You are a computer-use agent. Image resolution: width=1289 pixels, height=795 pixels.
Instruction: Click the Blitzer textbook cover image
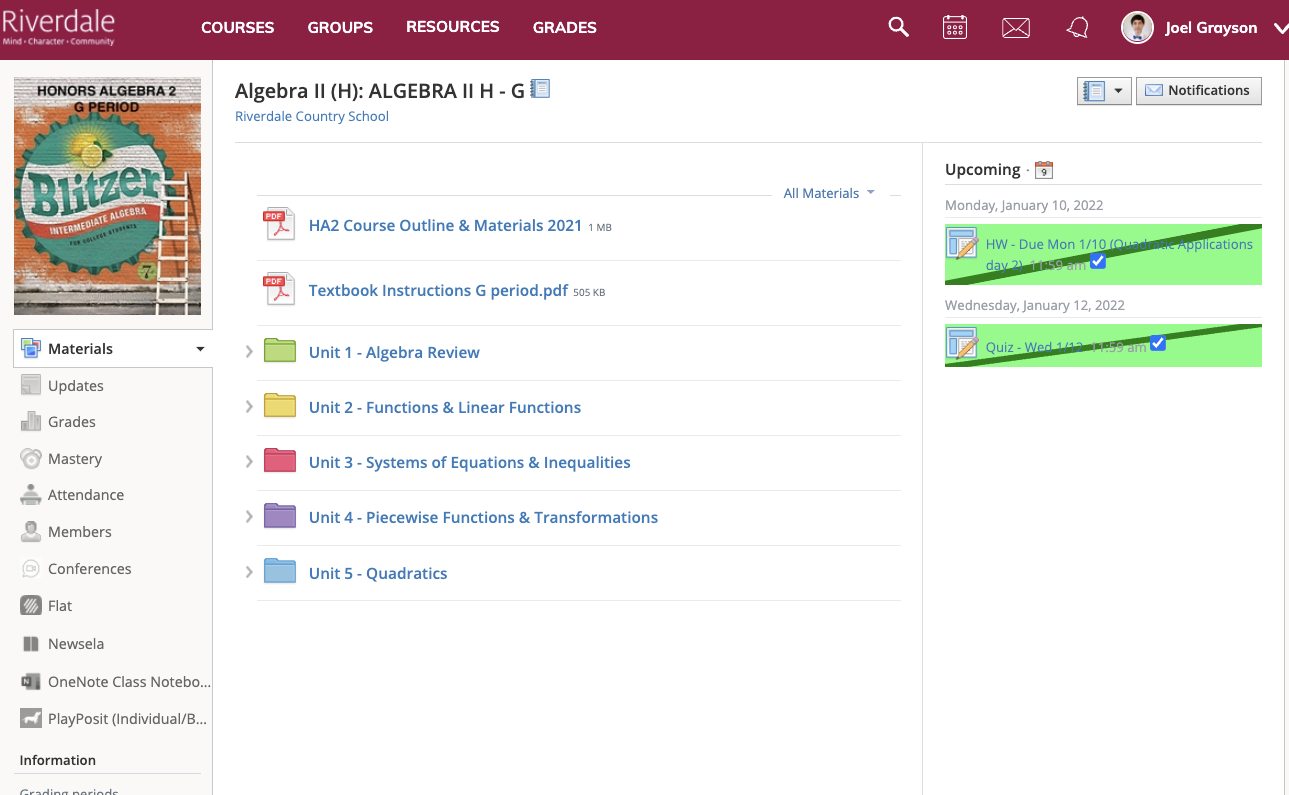[x=107, y=196]
